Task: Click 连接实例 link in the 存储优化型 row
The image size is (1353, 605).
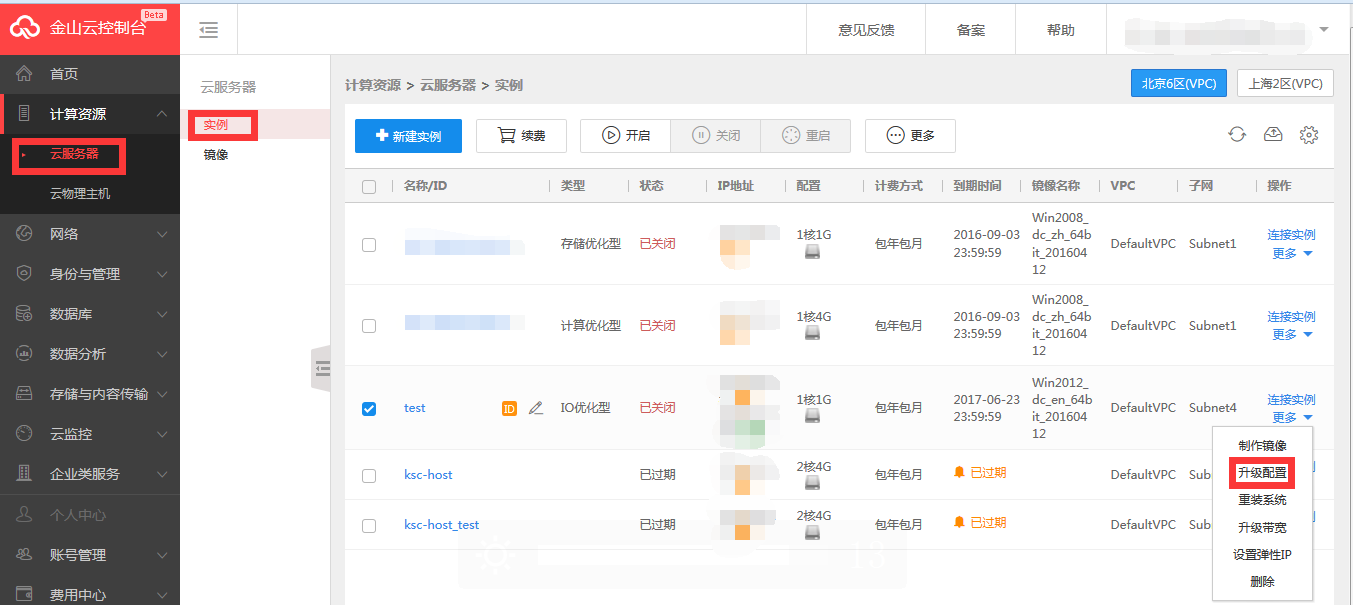Action: point(1291,235)
